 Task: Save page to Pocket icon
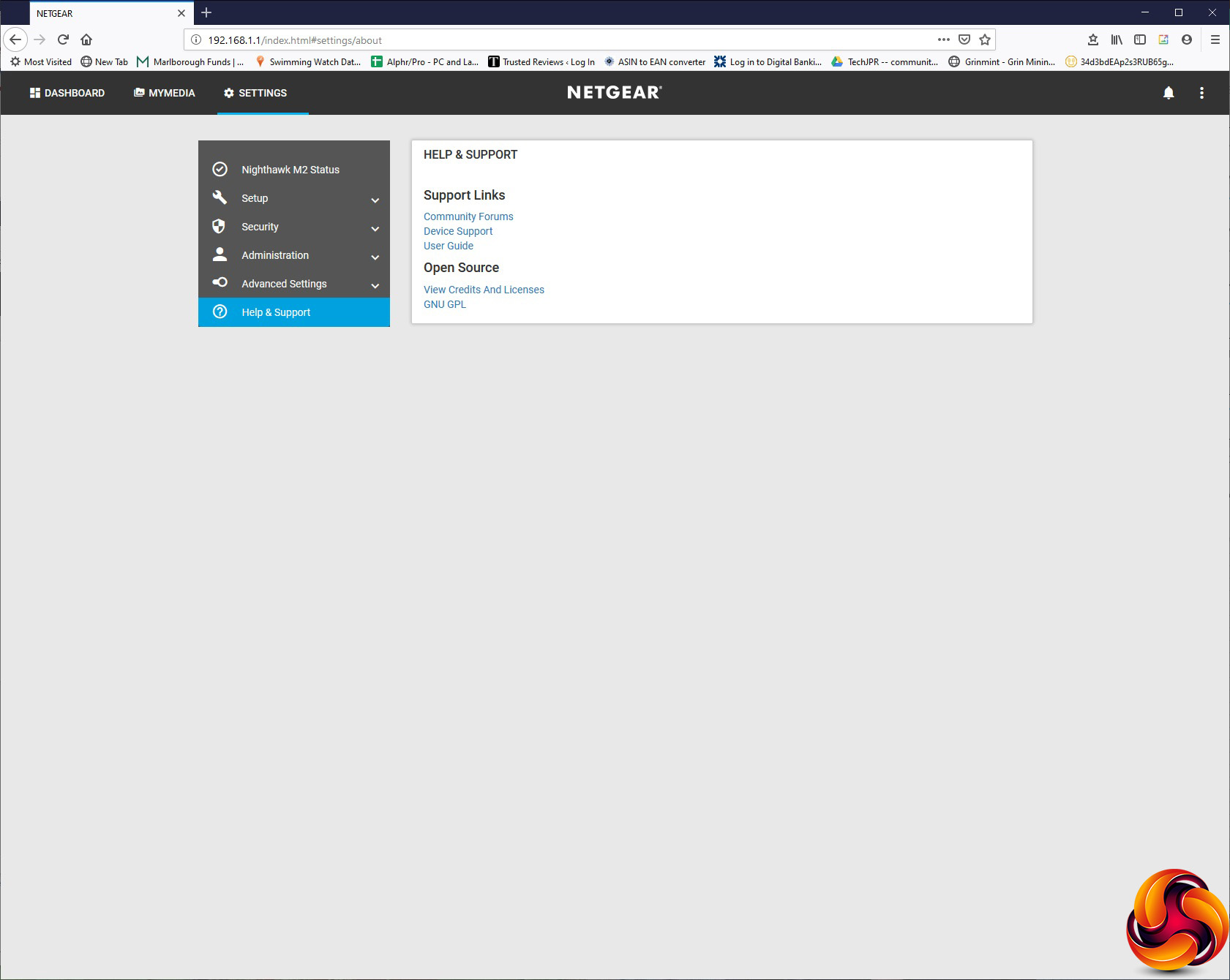pyautogui.click(x=964, y=39)
